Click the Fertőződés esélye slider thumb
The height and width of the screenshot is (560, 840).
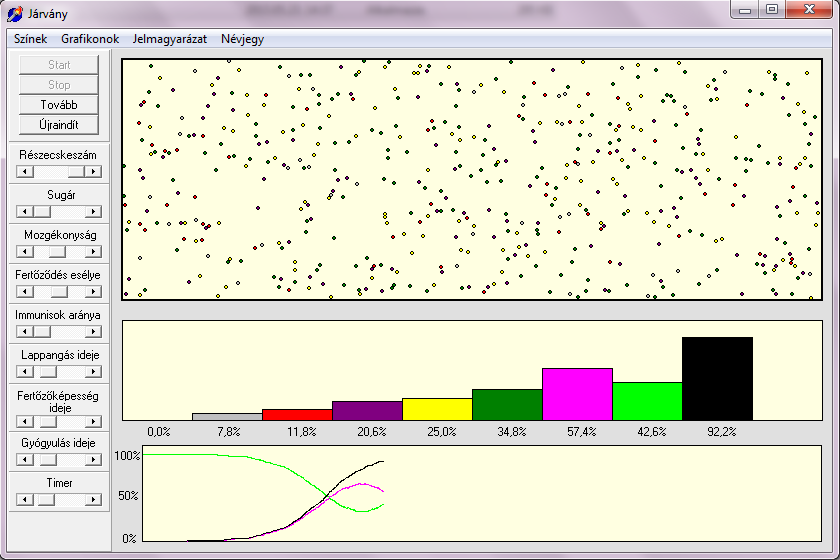click(x=59, y=292)
